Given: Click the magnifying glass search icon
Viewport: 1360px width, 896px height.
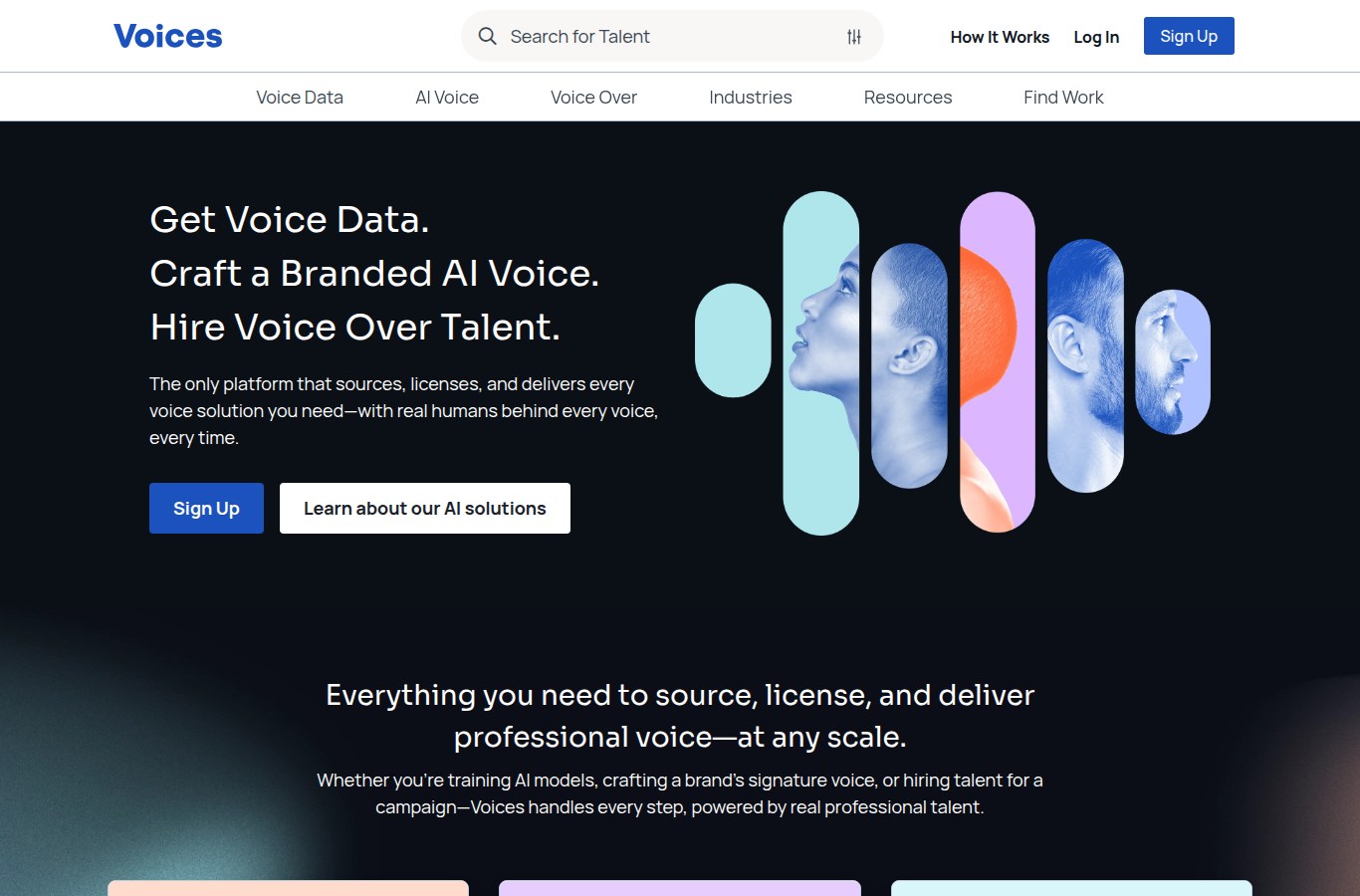Looking at the screenshot, I should pyautogui.click(x=488, y=37).
